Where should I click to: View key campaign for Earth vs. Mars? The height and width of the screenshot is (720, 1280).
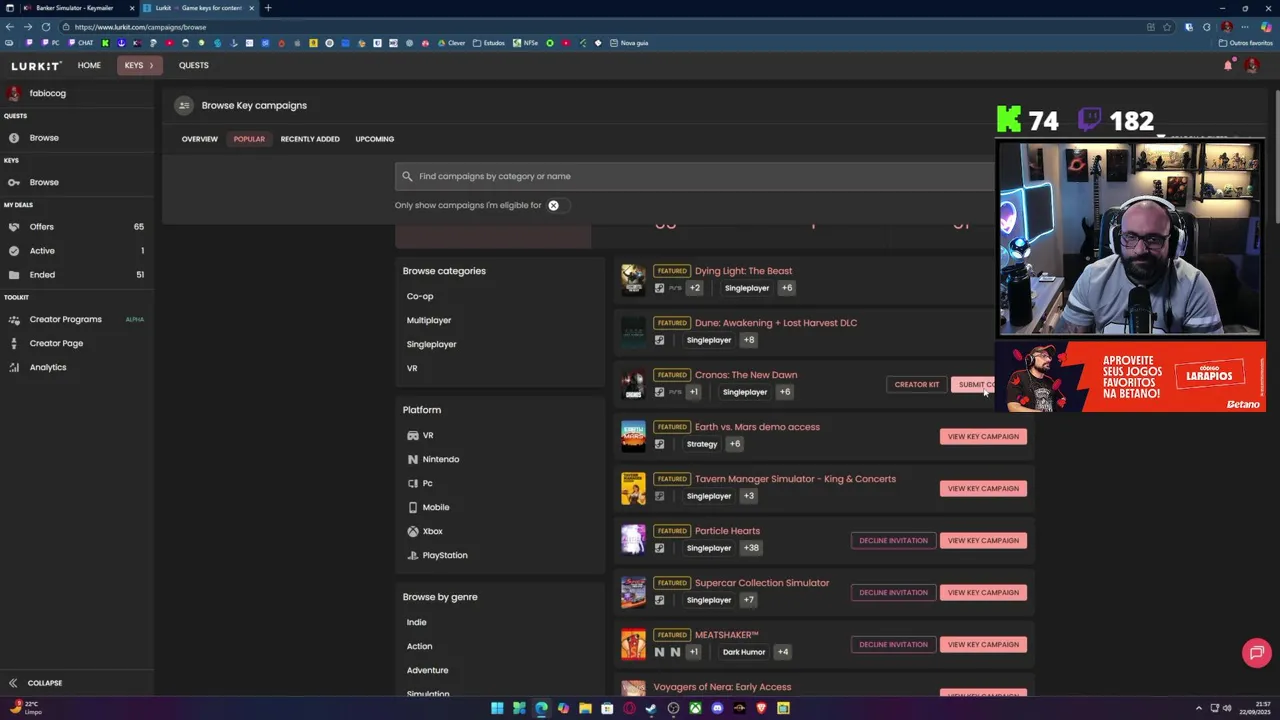[x=983, y=436]
